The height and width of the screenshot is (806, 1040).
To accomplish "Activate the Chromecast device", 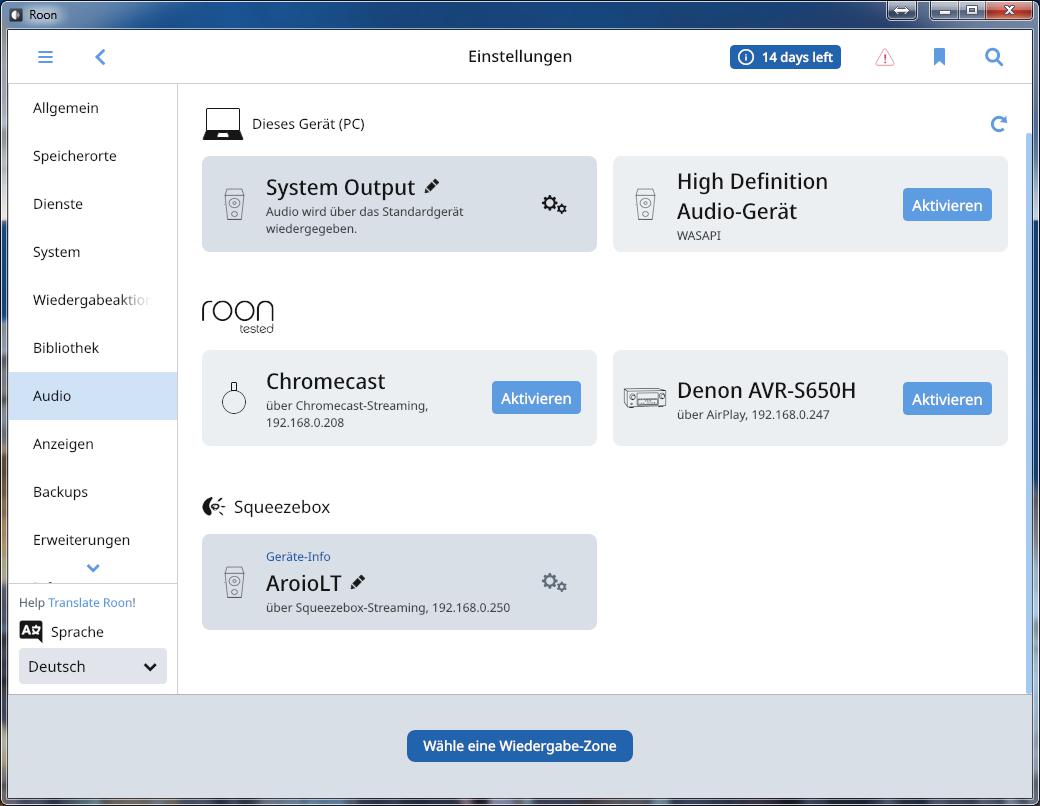I will click(536, 398).
